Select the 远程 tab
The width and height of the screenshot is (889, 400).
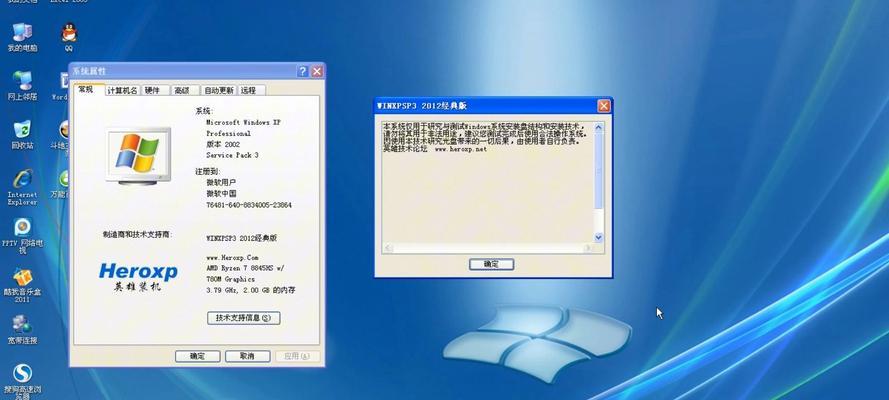(249, 90)
